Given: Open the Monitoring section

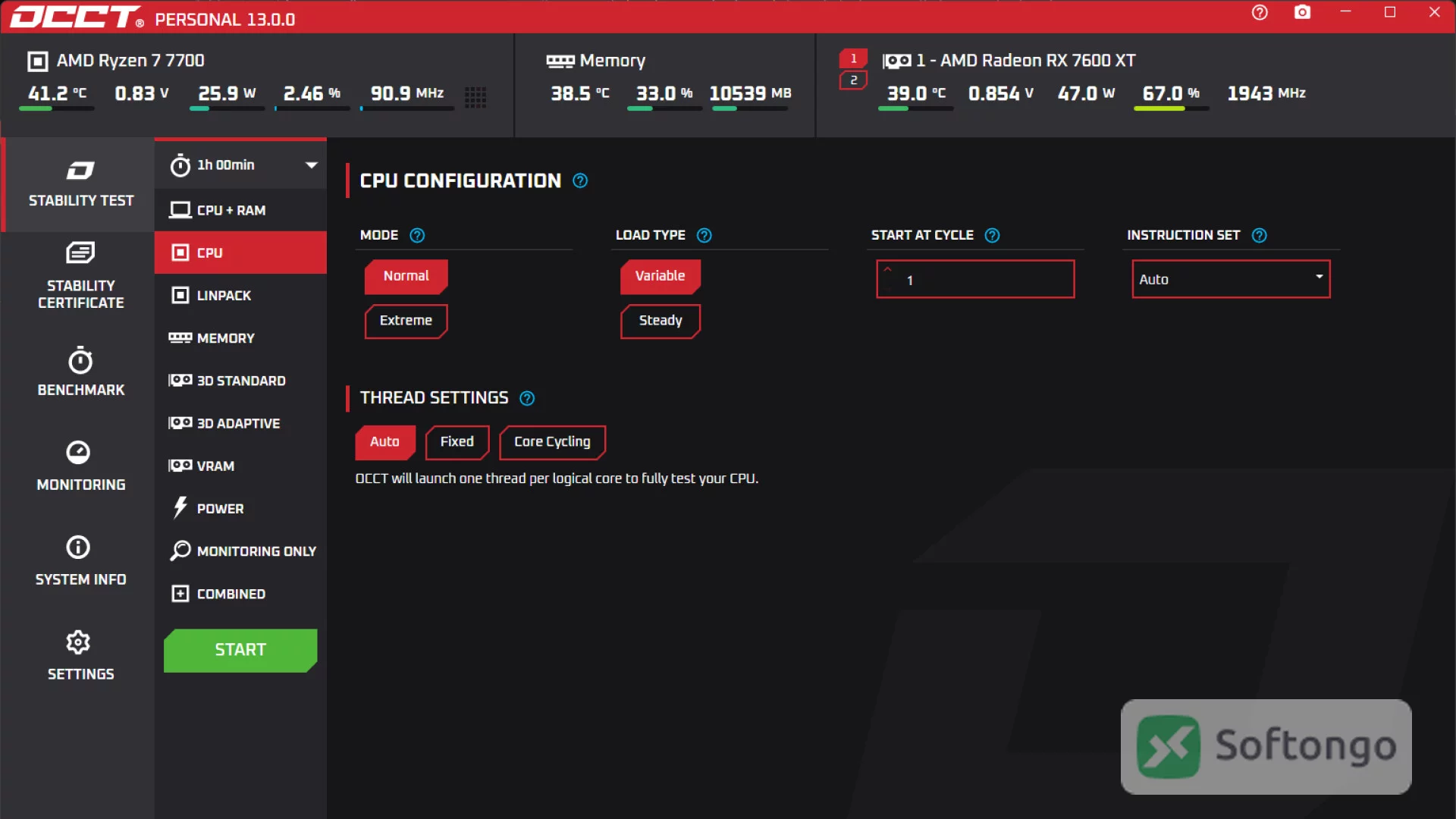Looking at the screenshot, I should pos(80,466).
